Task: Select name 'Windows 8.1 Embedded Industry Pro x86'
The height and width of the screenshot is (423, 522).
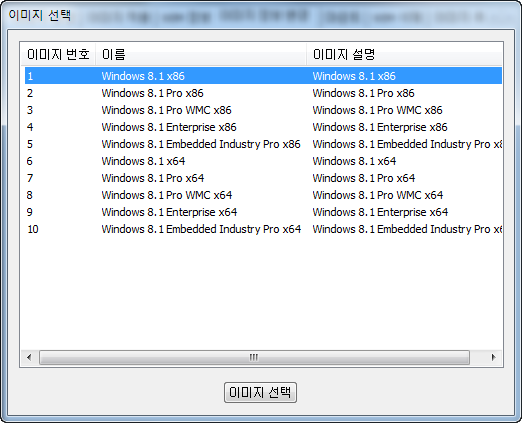Action: [201, 144]
